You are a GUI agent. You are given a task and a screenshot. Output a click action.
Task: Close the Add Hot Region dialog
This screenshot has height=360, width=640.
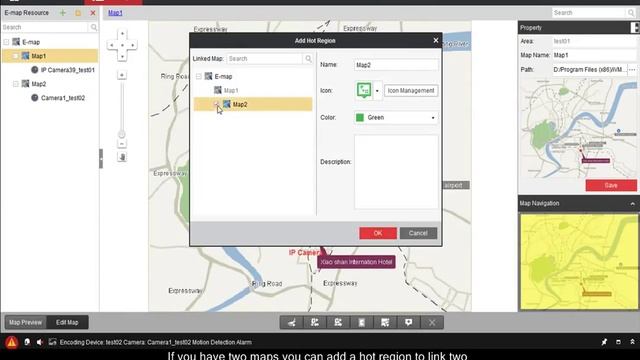436,40
